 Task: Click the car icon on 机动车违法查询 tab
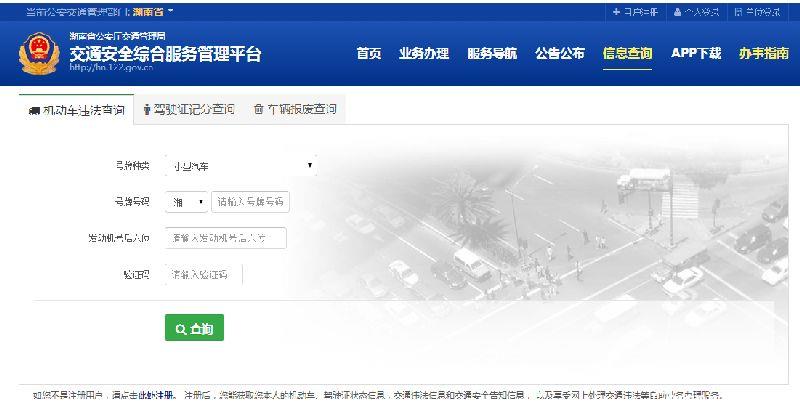click(x=34, y=111)
